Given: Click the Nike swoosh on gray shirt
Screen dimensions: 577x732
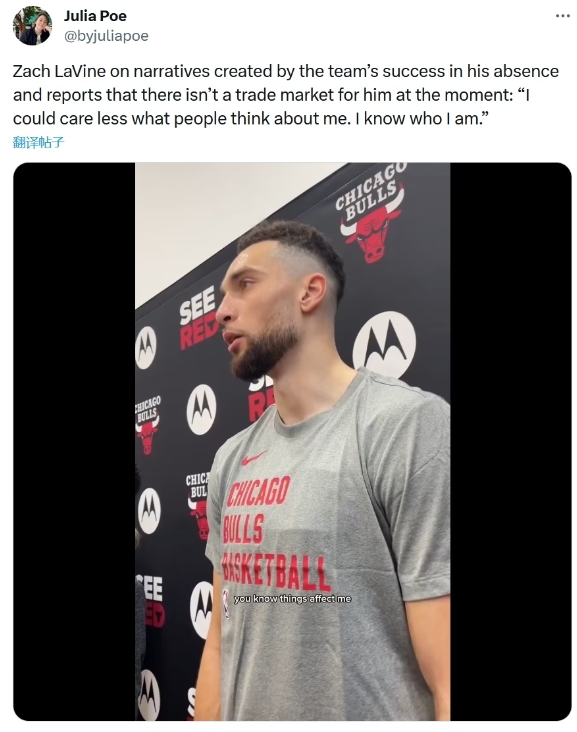Looking at the screenshot, I should pyautogui.click(x=254, y=458).
